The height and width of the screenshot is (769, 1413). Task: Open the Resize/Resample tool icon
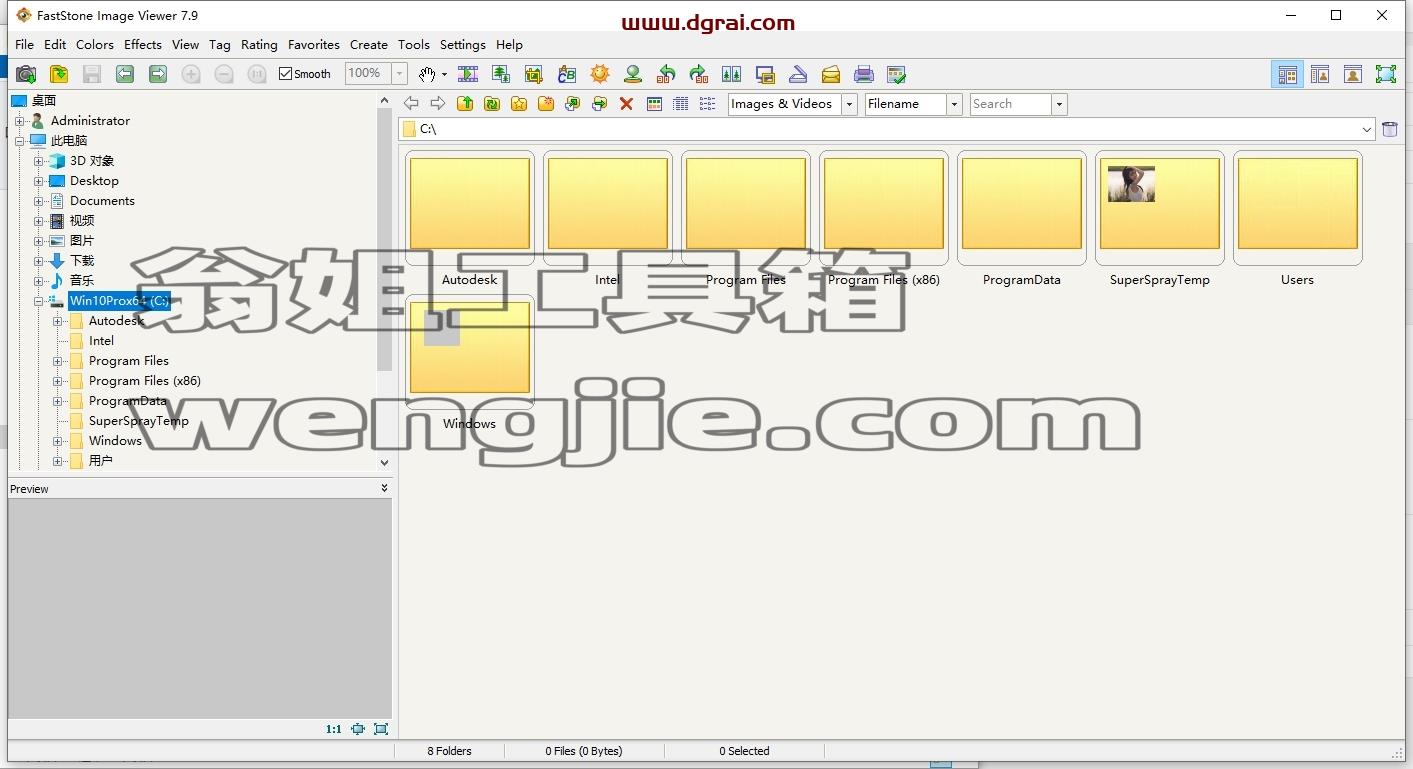pos(500,74)
